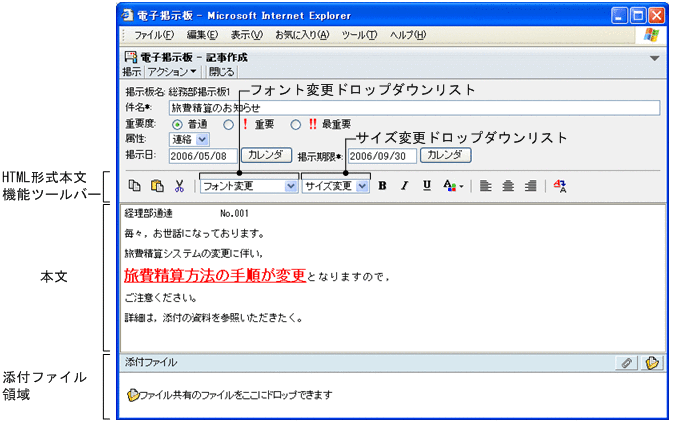Click the Cut scissors icon
Image resolution: width=673 pixels, height=423 pixels.
[179, 186]
